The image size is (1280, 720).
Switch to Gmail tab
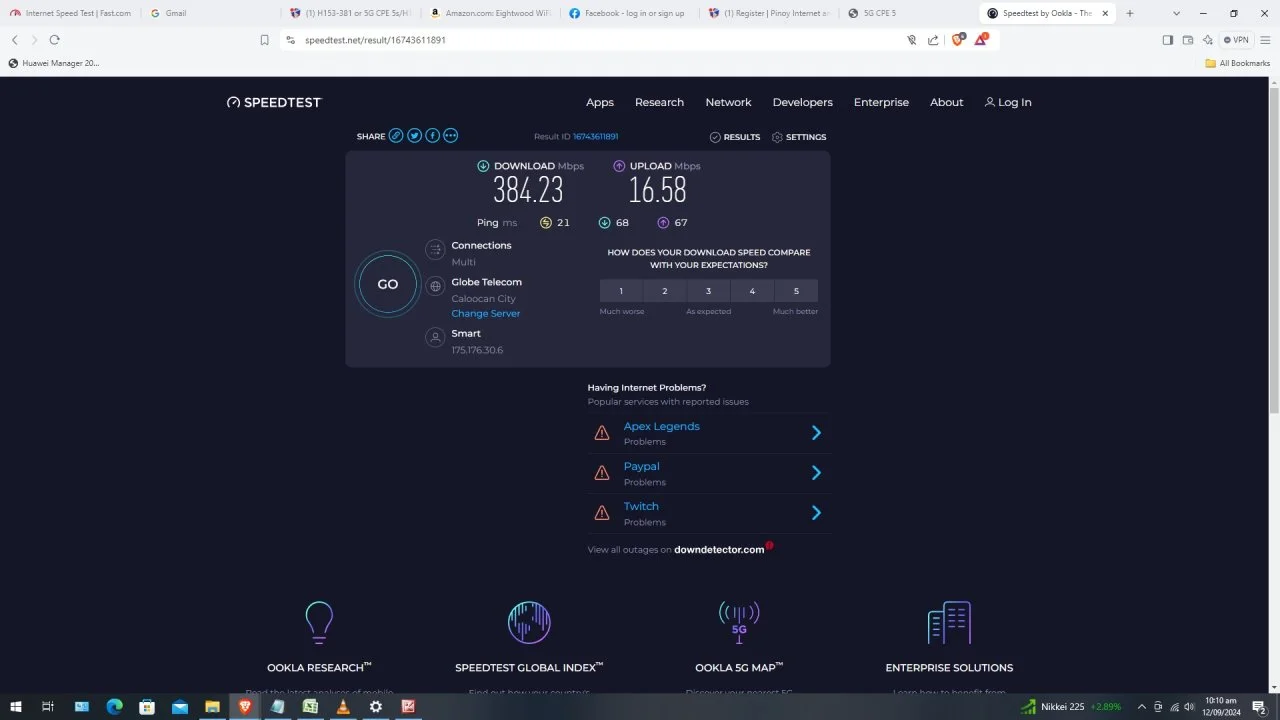(210, 13)
